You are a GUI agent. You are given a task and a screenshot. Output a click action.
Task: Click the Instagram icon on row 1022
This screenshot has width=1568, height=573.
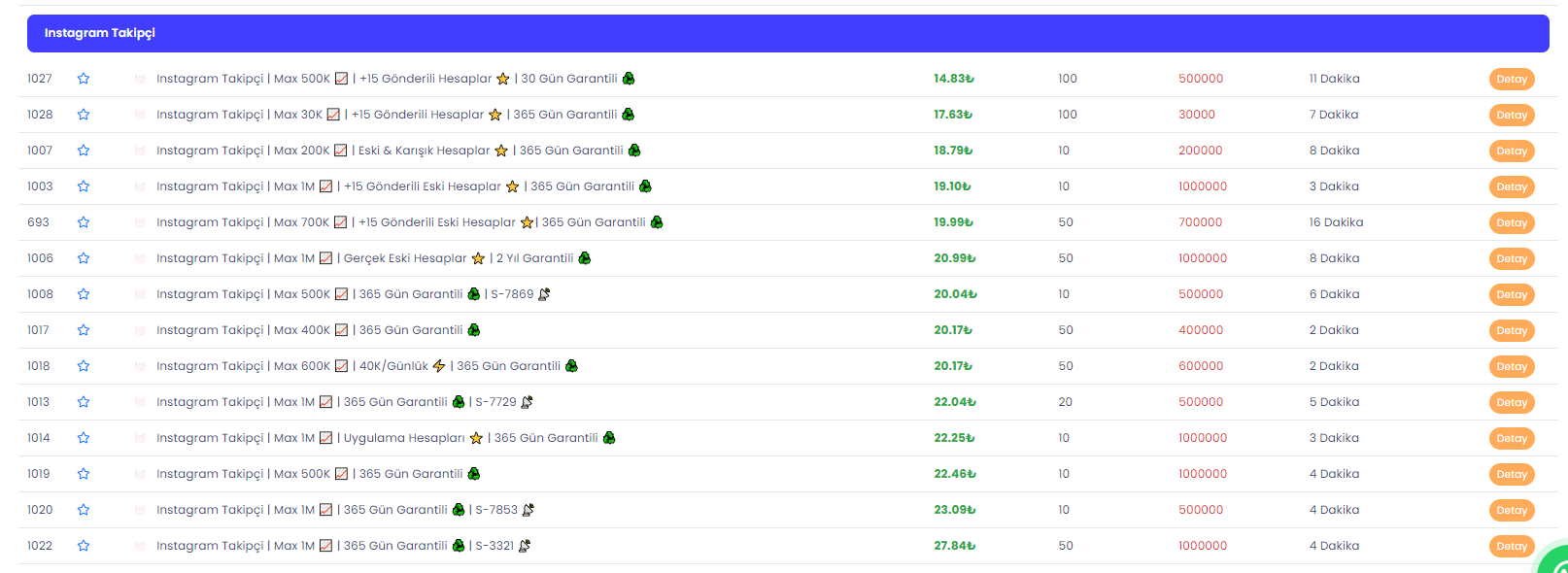click(140, 546)
